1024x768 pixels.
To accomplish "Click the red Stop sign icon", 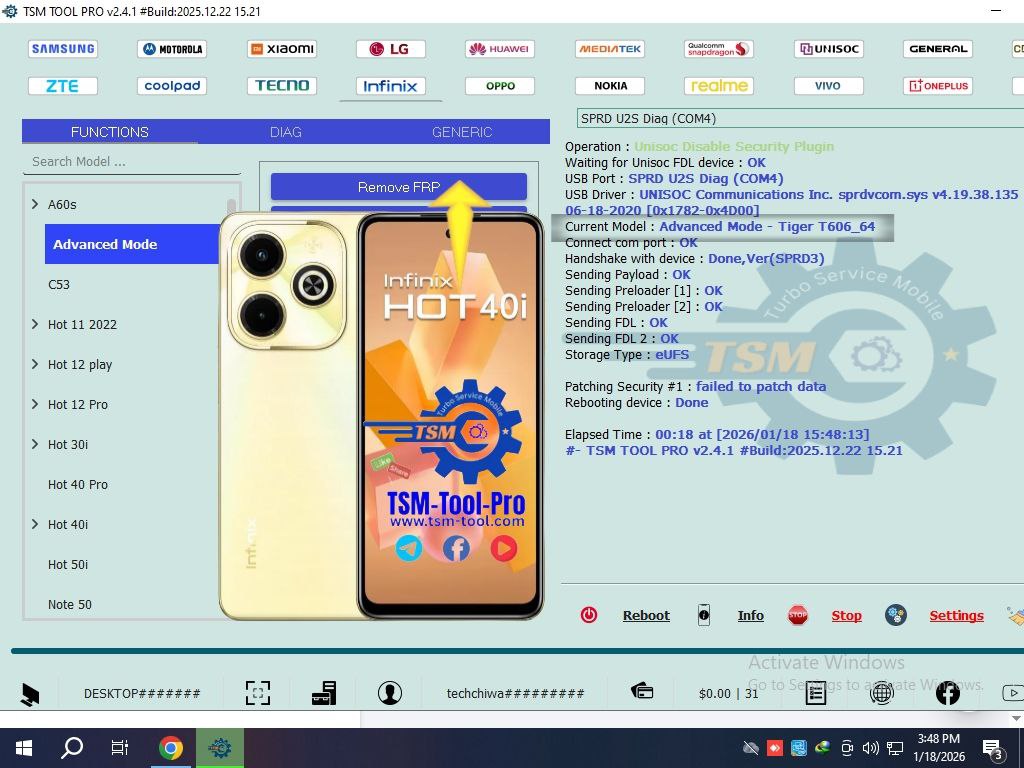I will pyautogui.click(x=797, y=615).
